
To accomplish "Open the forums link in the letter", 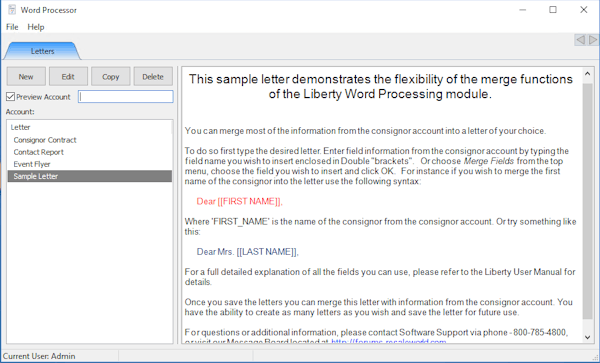I will [388, 341].
